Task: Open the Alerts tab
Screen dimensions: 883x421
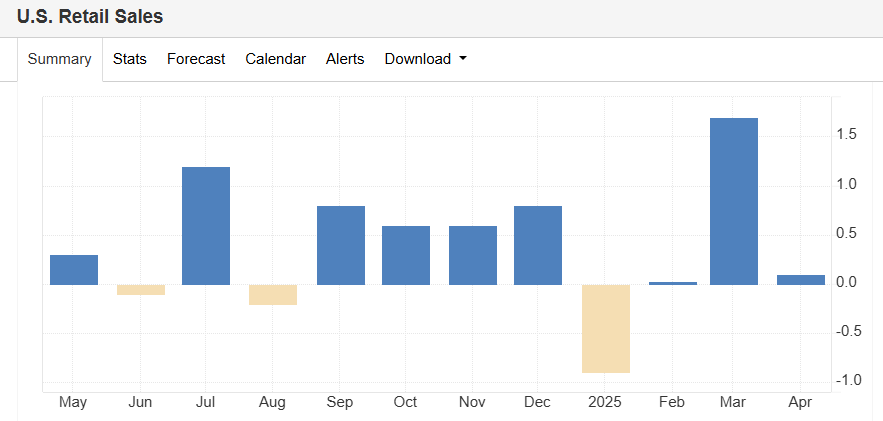Action: (x=345, y=59)
